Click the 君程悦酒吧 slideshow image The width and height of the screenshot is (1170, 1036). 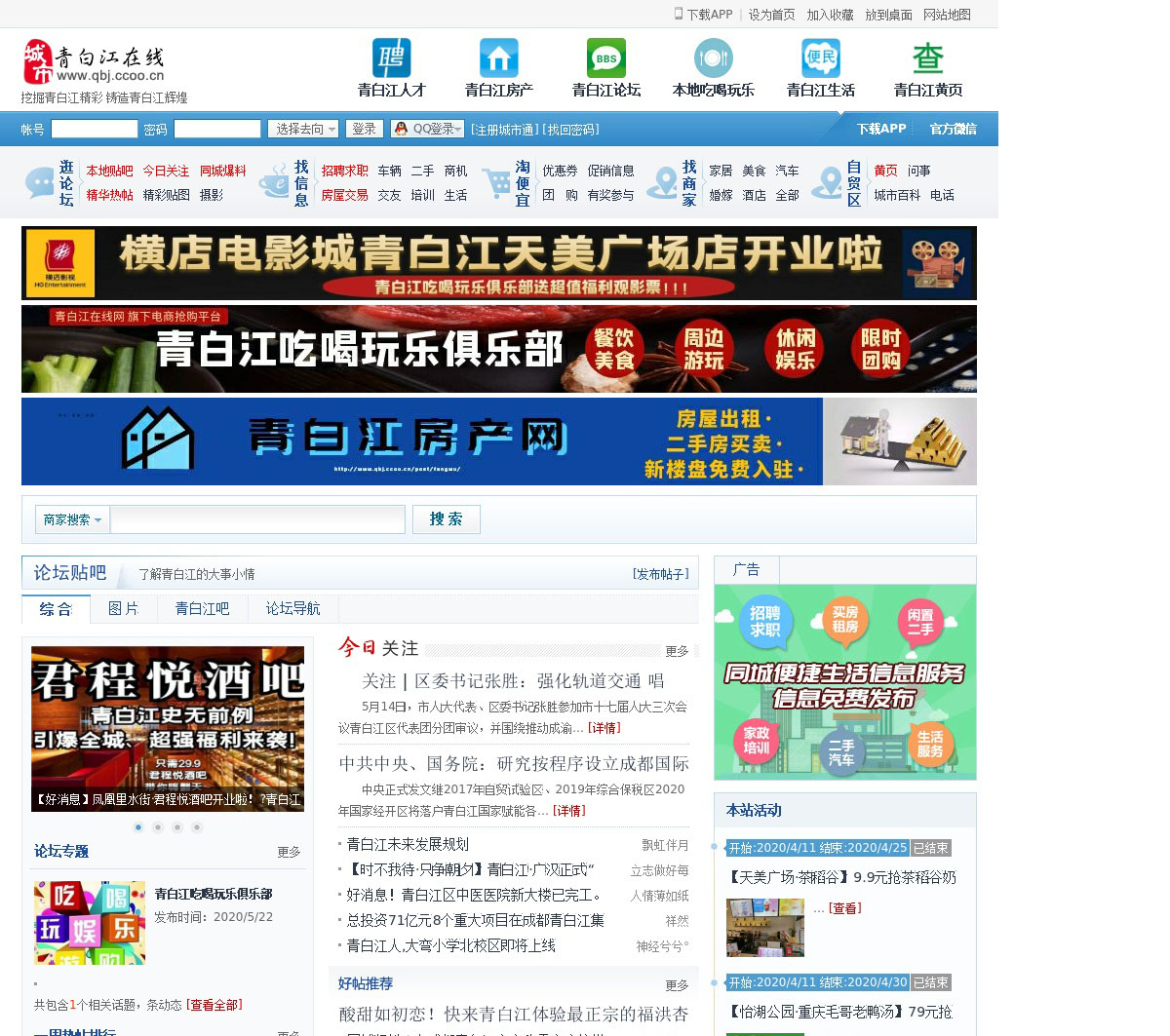(x=168, y=729)
